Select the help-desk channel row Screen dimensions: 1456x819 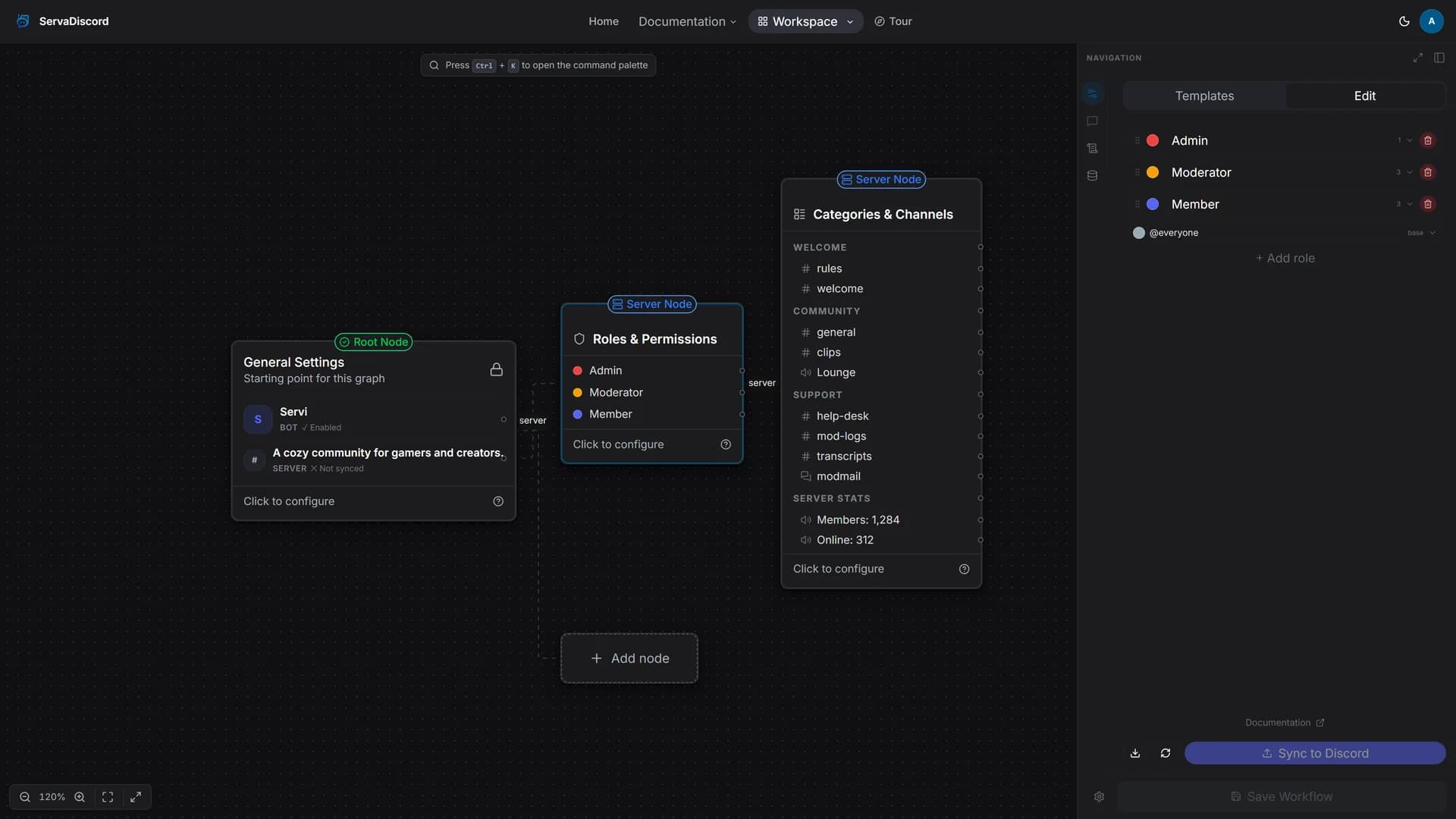(x=881, y=416)
